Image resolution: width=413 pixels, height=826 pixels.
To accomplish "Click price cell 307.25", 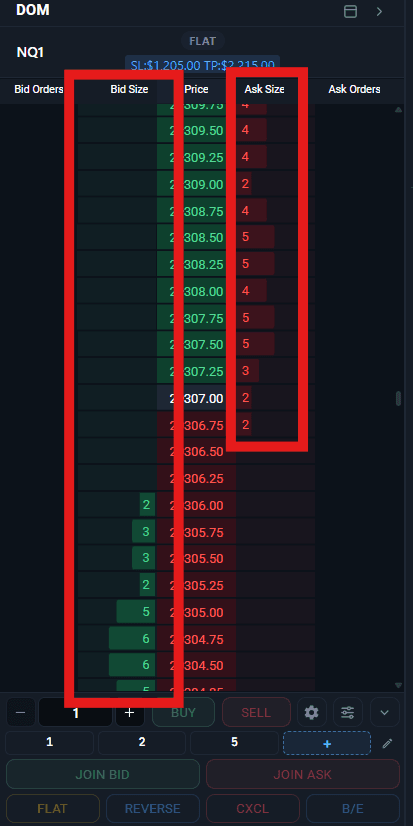I will click(x=196, y=371).
